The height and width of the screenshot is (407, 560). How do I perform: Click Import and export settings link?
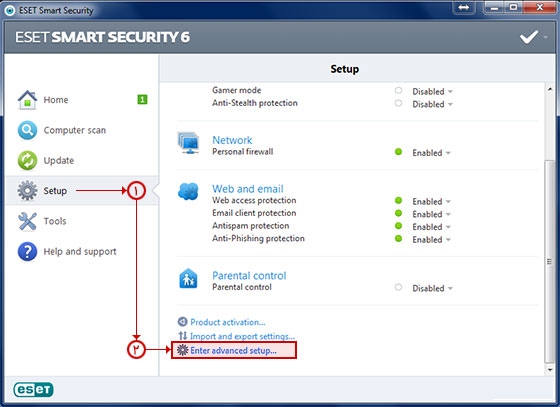[x=242, y=336]
